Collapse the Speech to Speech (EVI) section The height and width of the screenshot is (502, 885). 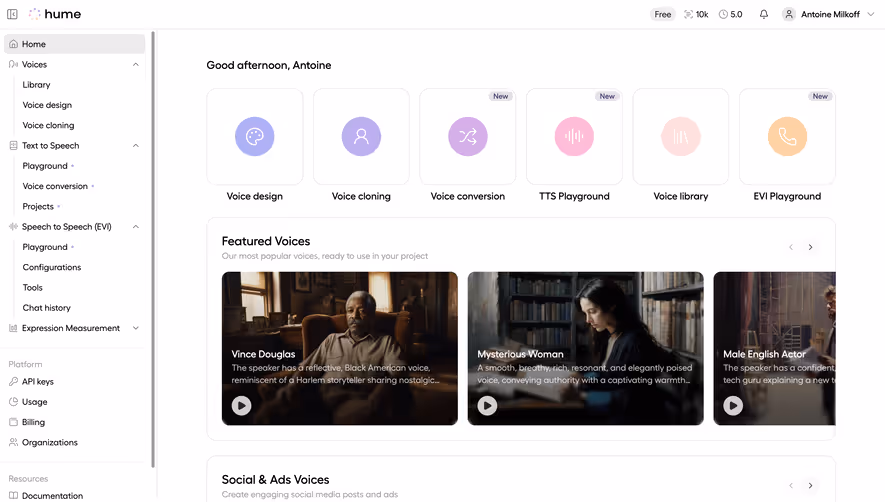click(135, 227)
